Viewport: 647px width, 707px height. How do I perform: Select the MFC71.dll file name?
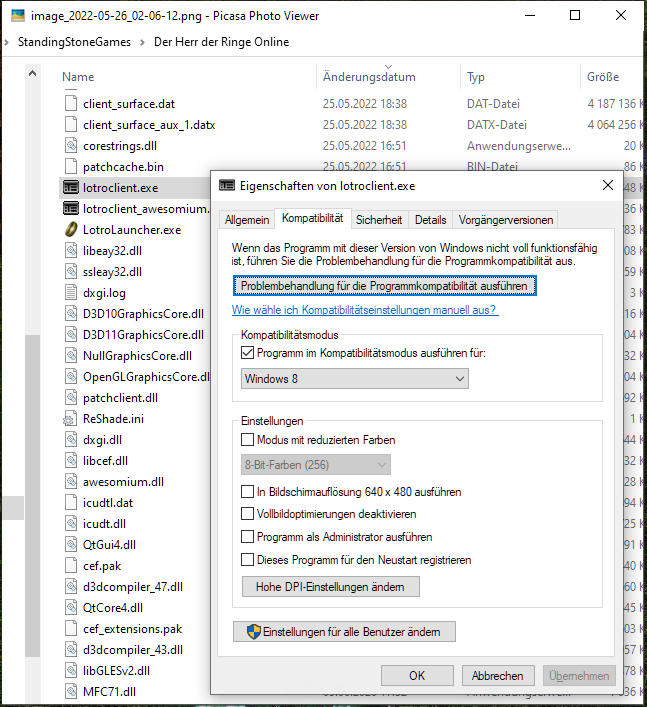click(109, 692)
